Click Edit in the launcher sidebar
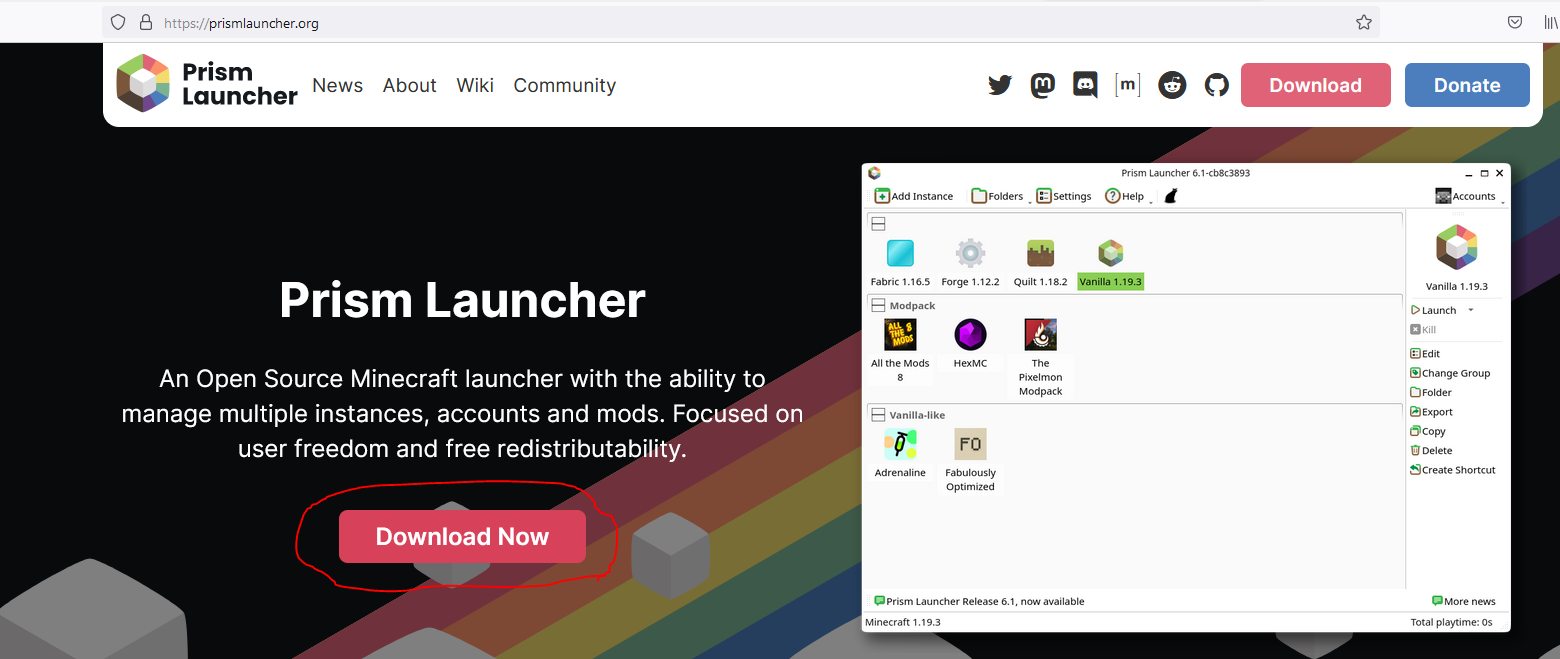The height and width of the screenshot is (659, 1560). (1425, 354)
